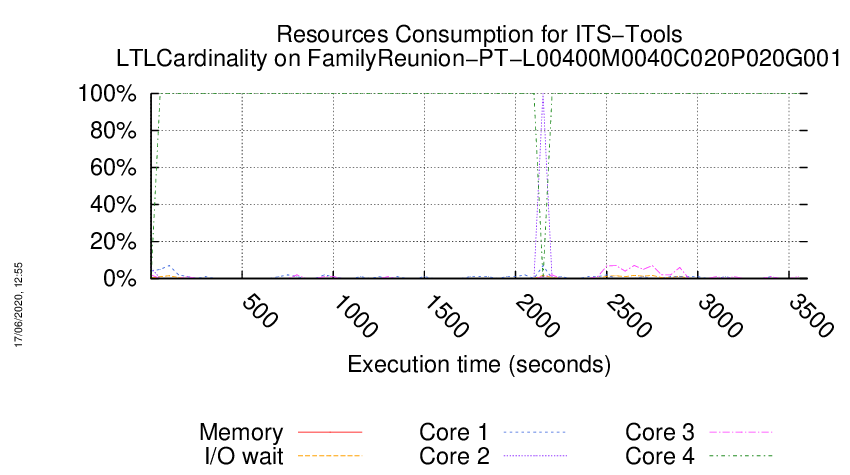The height and width of the screenshot is (475, 850).
Task: Click the 80% y-axis label
Action: (x=113, y=131)
